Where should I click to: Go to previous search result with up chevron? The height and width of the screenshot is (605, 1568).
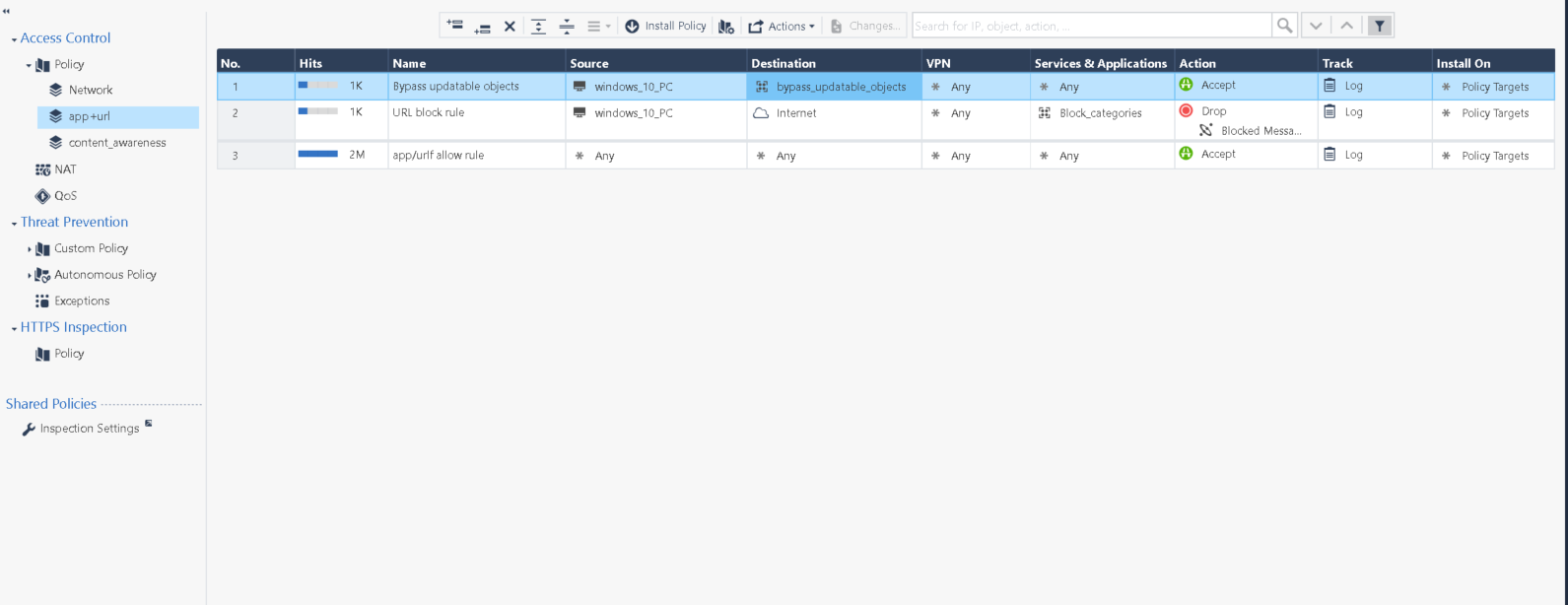(1346, 26)
